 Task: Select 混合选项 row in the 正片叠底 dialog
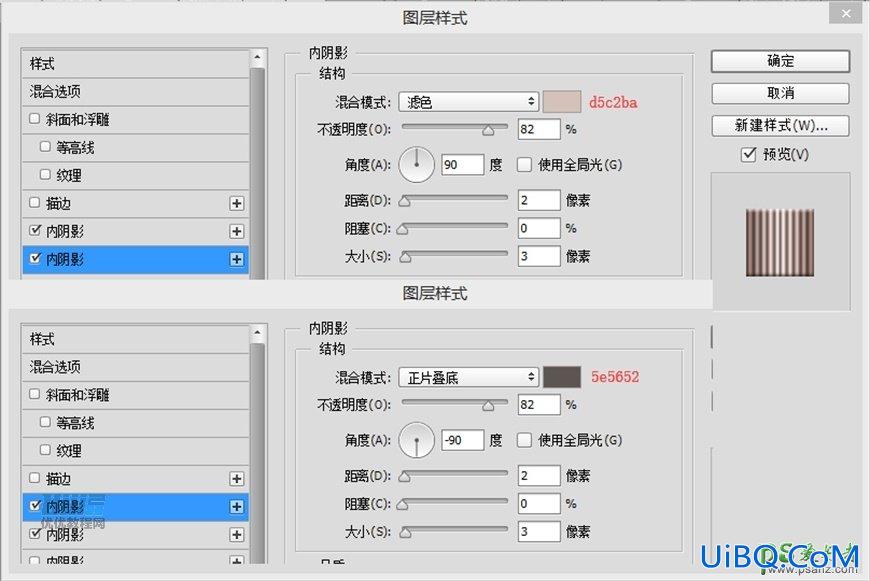(x=135, y=367)
